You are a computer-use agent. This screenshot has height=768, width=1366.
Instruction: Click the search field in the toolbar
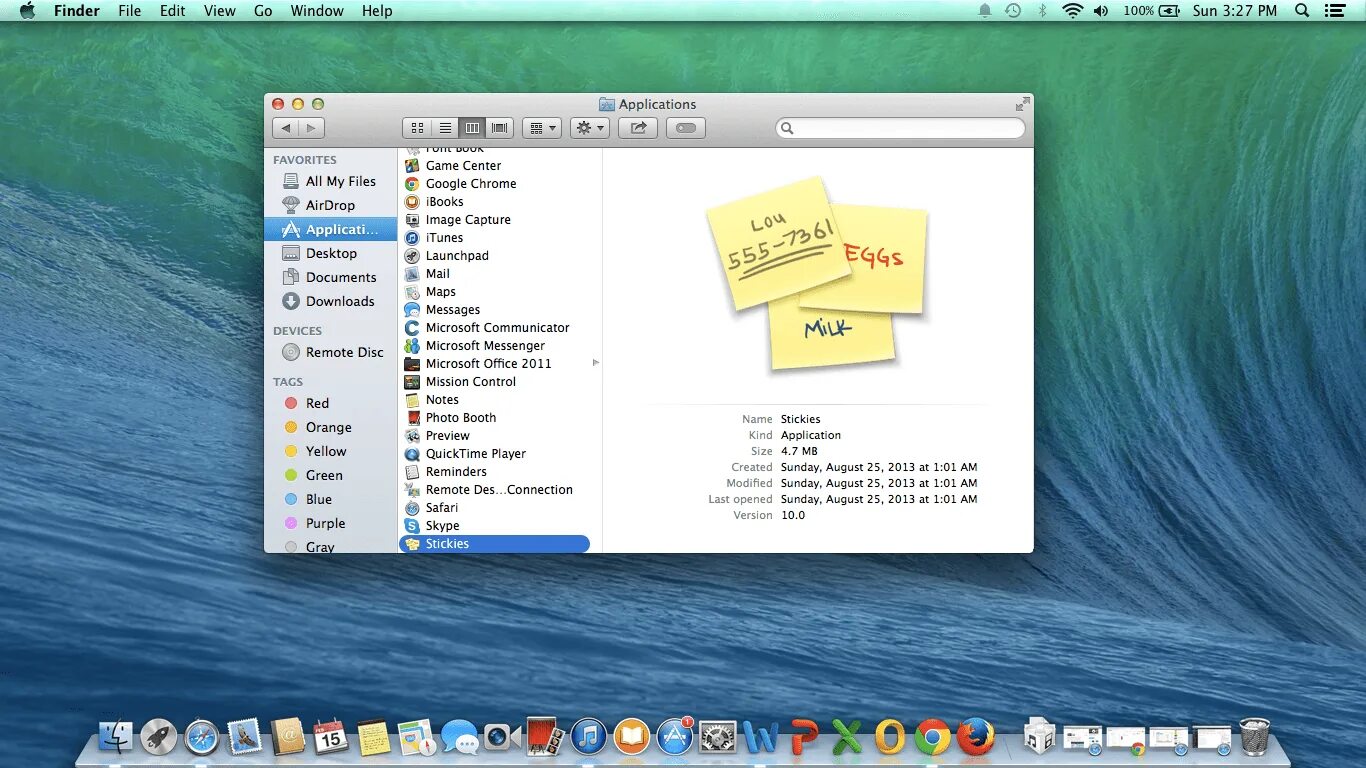click(x=898, y=127)
